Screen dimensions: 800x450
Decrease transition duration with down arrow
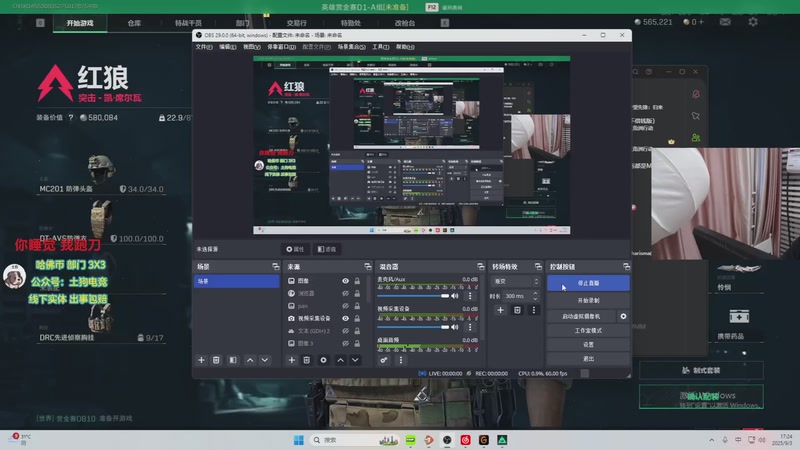pyautogui.click(x=535, y=298)
